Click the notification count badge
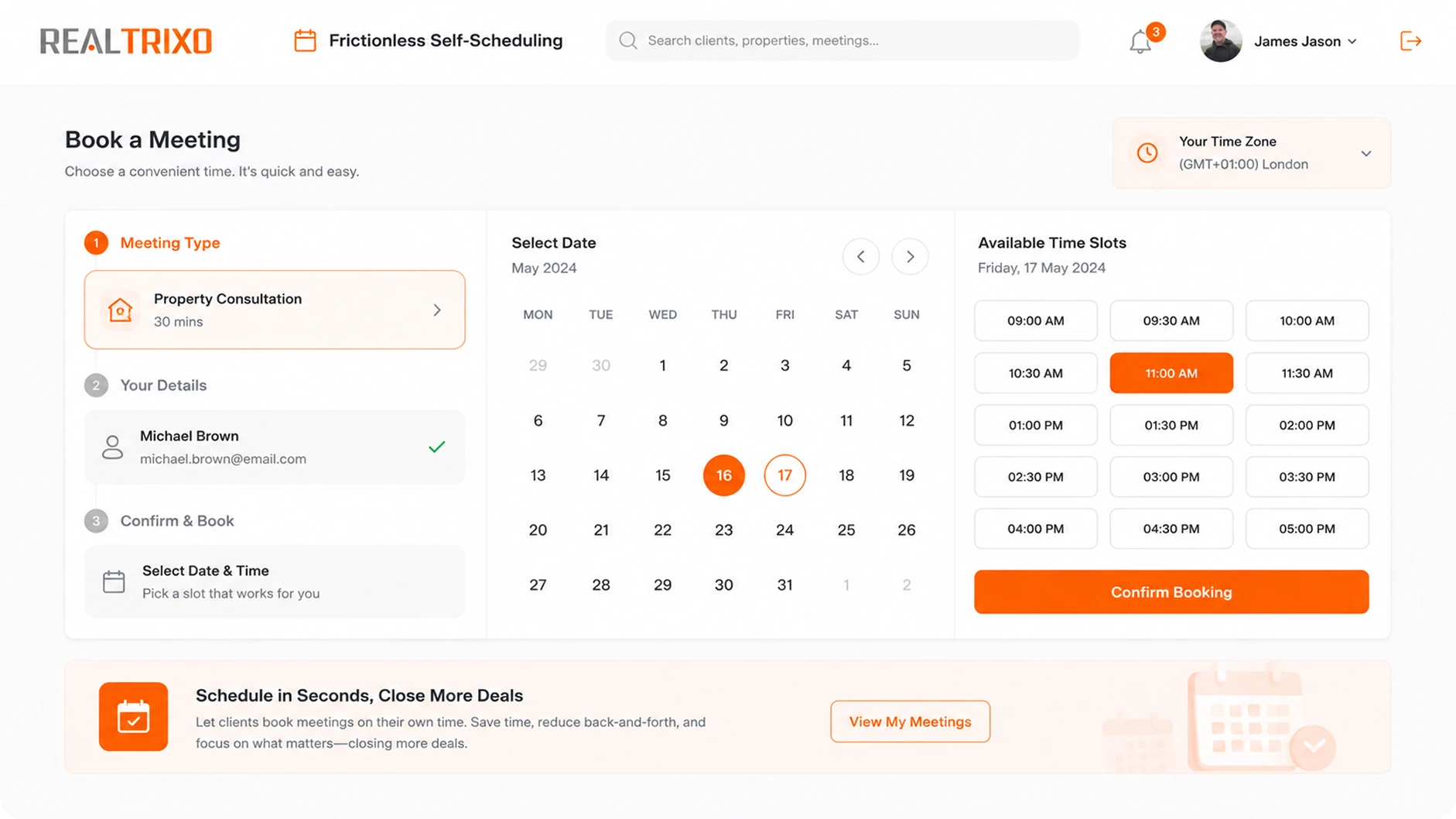1456x819 pixels. [x=1156, y=32]
